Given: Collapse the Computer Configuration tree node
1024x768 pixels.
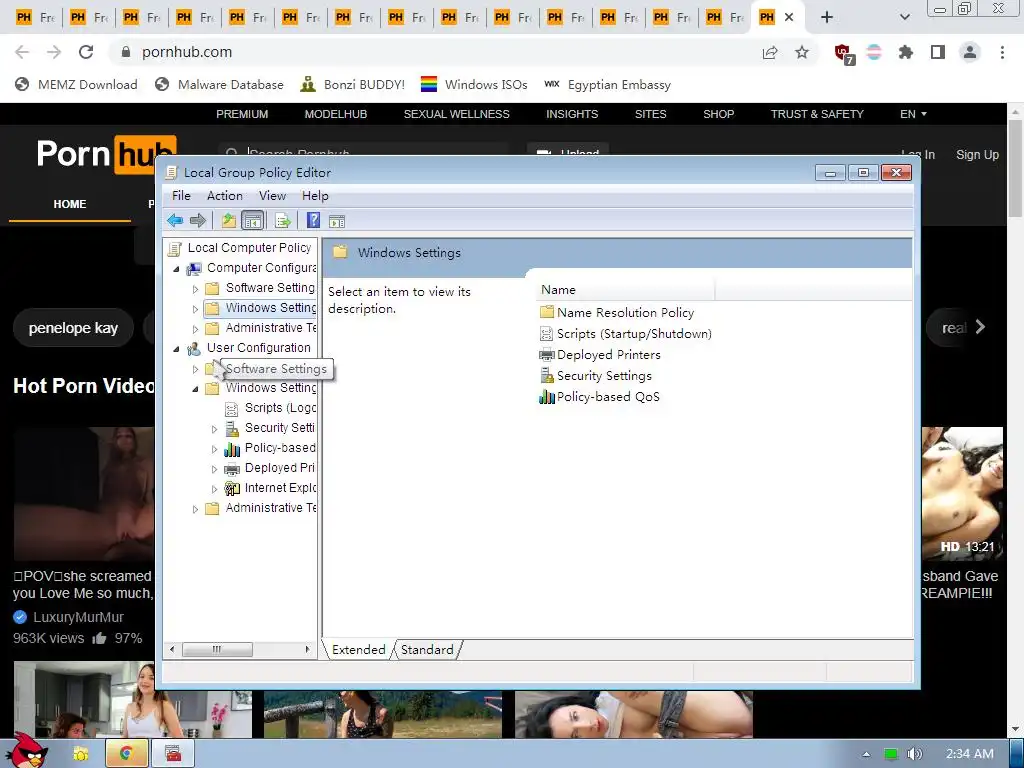Looking at the screenshot, I should (x=176, y=268).
